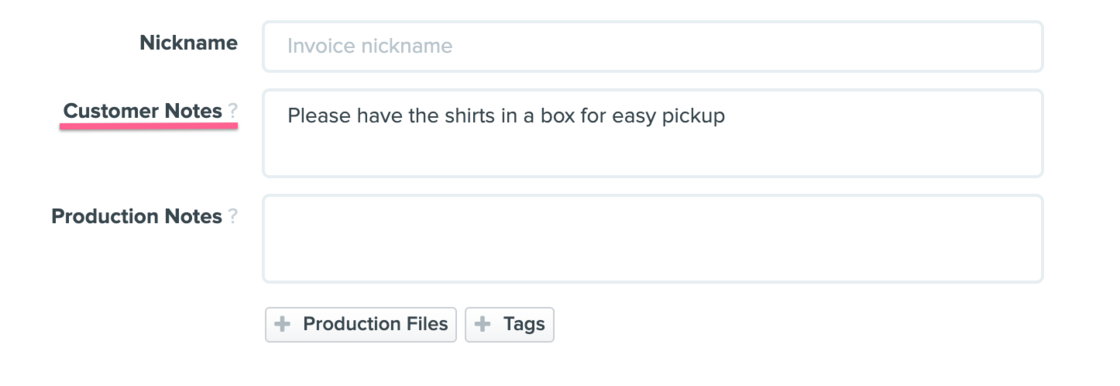The height and width of the screenshot is (386, 1120).
Task: Click the pink underline beneath Customer Notes
Action: pyautogui.click(x=149, y=126)
